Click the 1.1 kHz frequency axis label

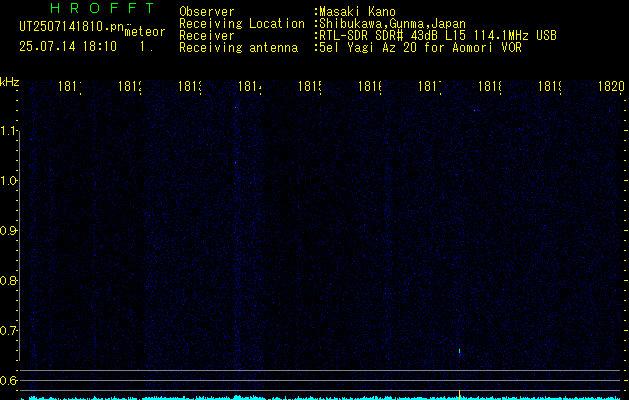coord(8,131)
